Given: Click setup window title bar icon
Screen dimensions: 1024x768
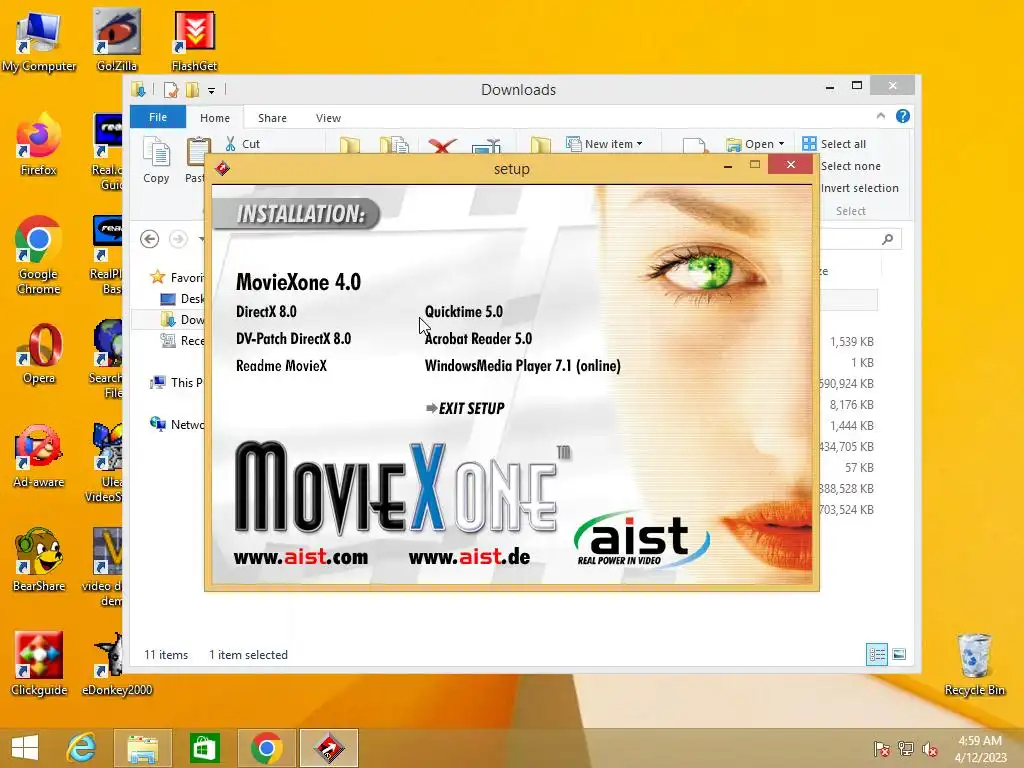Looking at the screenshot, I should pyautogui.click(x=222, y=168).
